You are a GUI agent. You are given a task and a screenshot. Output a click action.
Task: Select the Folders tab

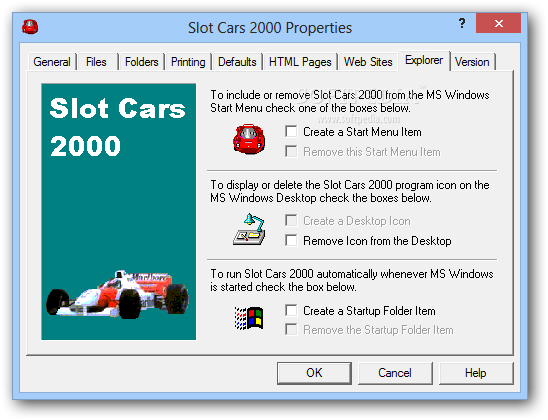(142, 62)
